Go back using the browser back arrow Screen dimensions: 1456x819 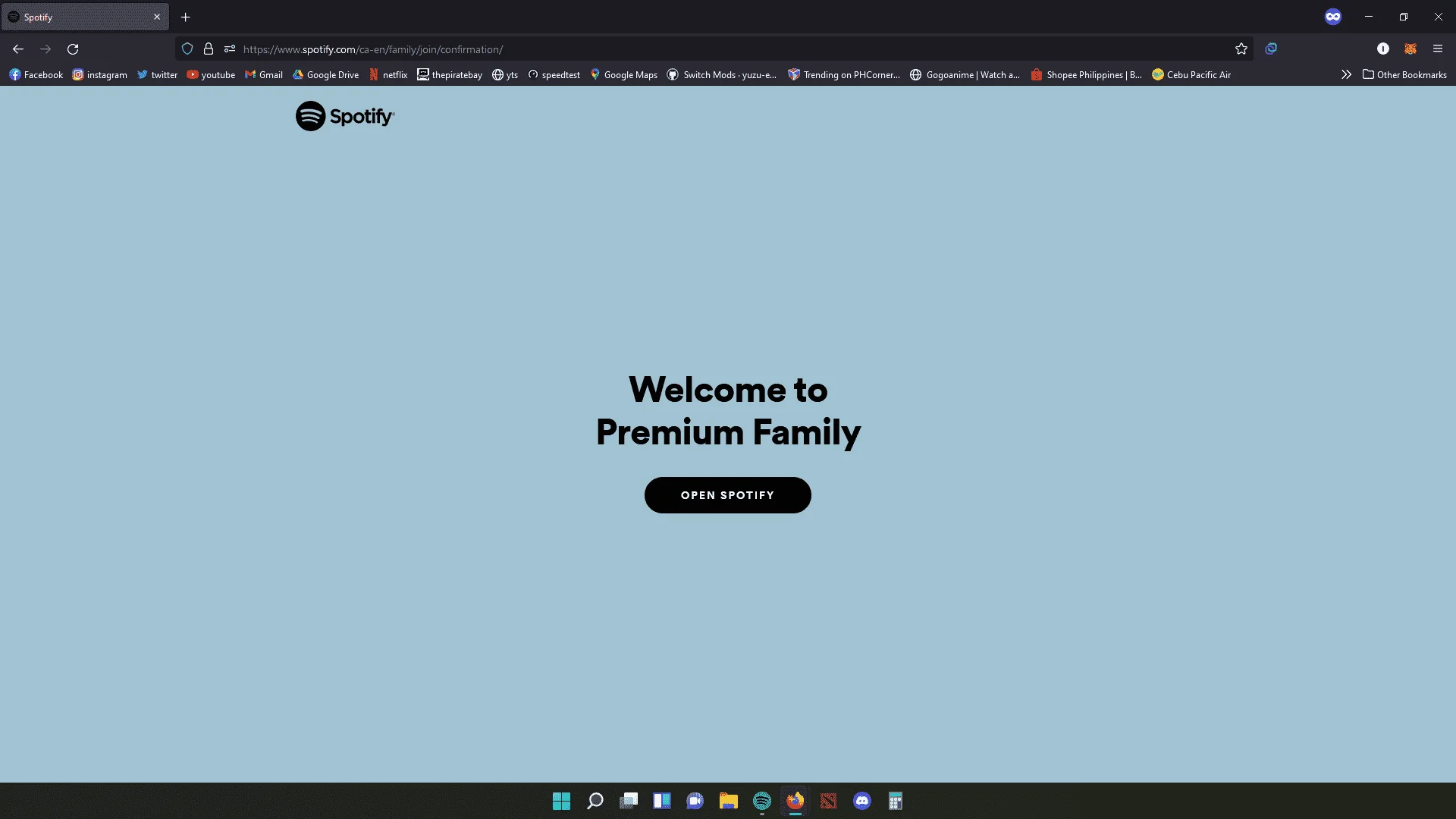tap(18, 49)
